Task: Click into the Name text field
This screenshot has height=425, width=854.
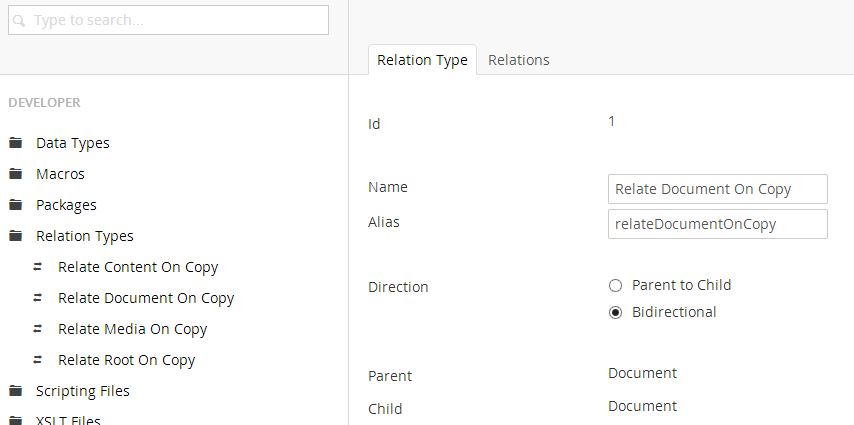Action: tap(717, 189)
